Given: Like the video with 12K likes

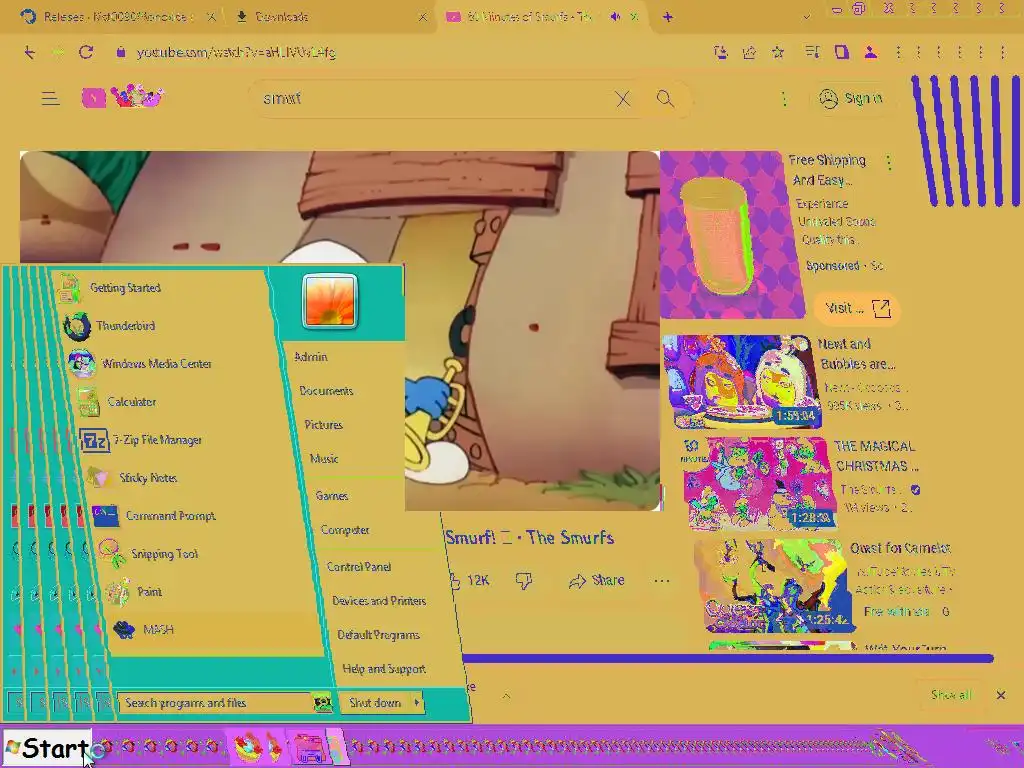Looking at the screenshot, I should (x=470, y=580).
